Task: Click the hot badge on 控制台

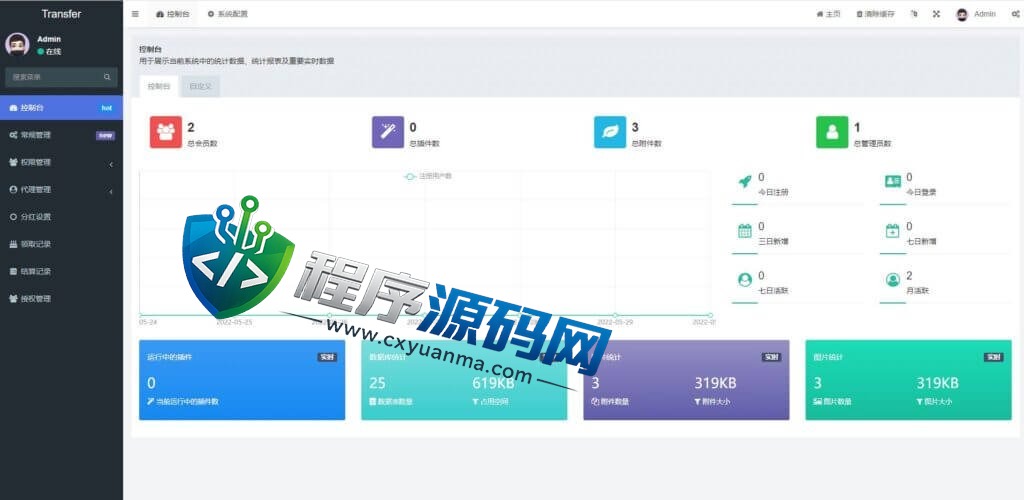Action: tap(106, 108)
